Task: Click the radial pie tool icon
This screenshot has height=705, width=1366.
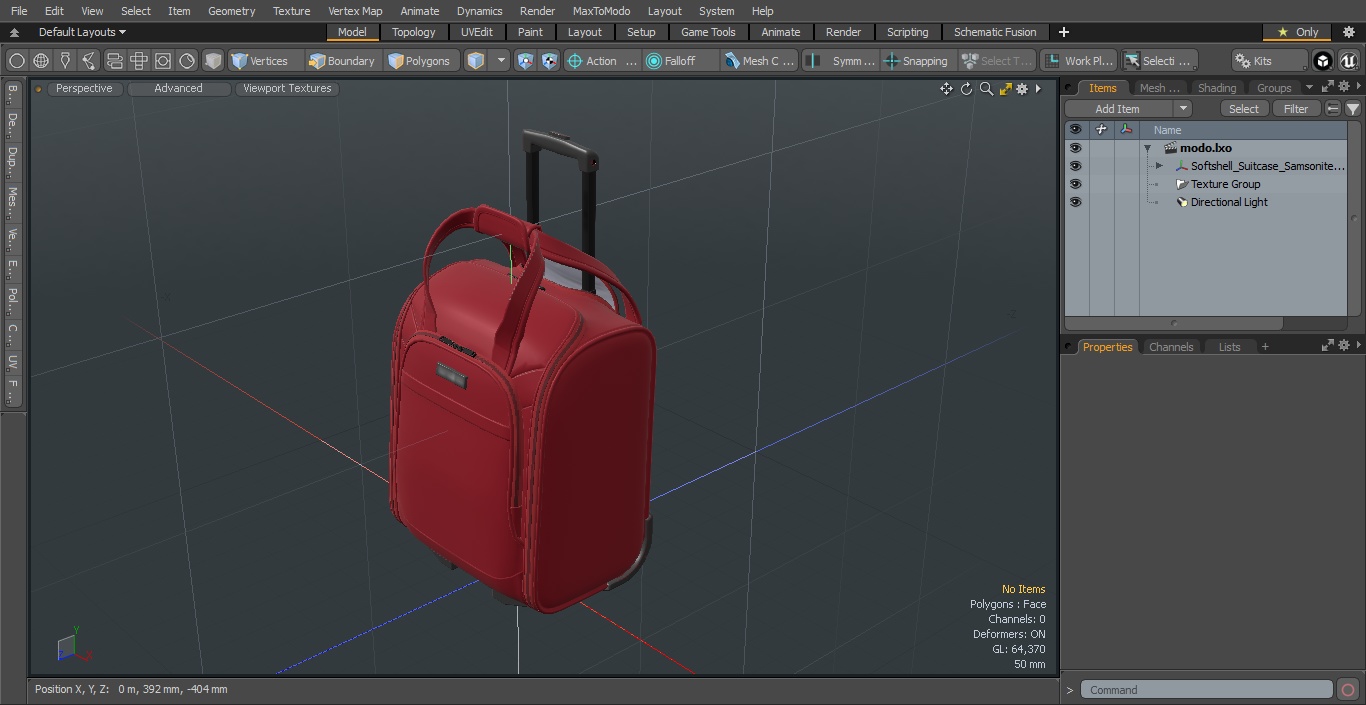Action: 187,61
